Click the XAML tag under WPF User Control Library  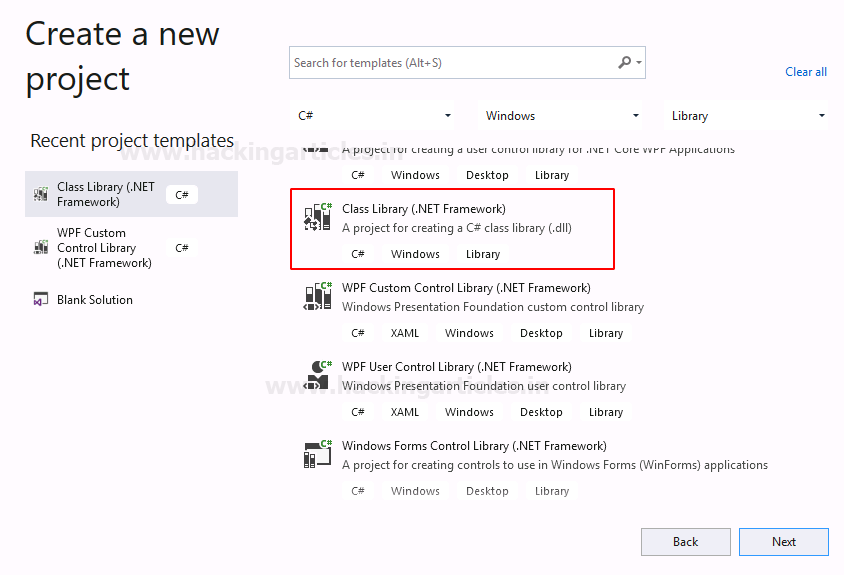(405, 412)
